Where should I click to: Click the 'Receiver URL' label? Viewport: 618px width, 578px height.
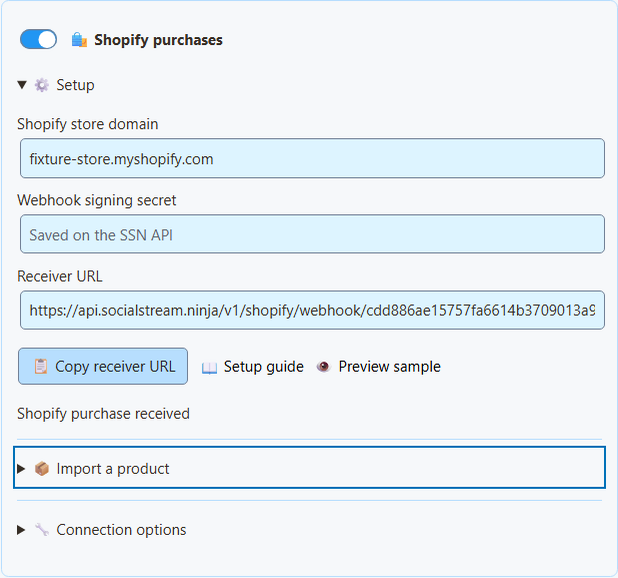point(60,277)
